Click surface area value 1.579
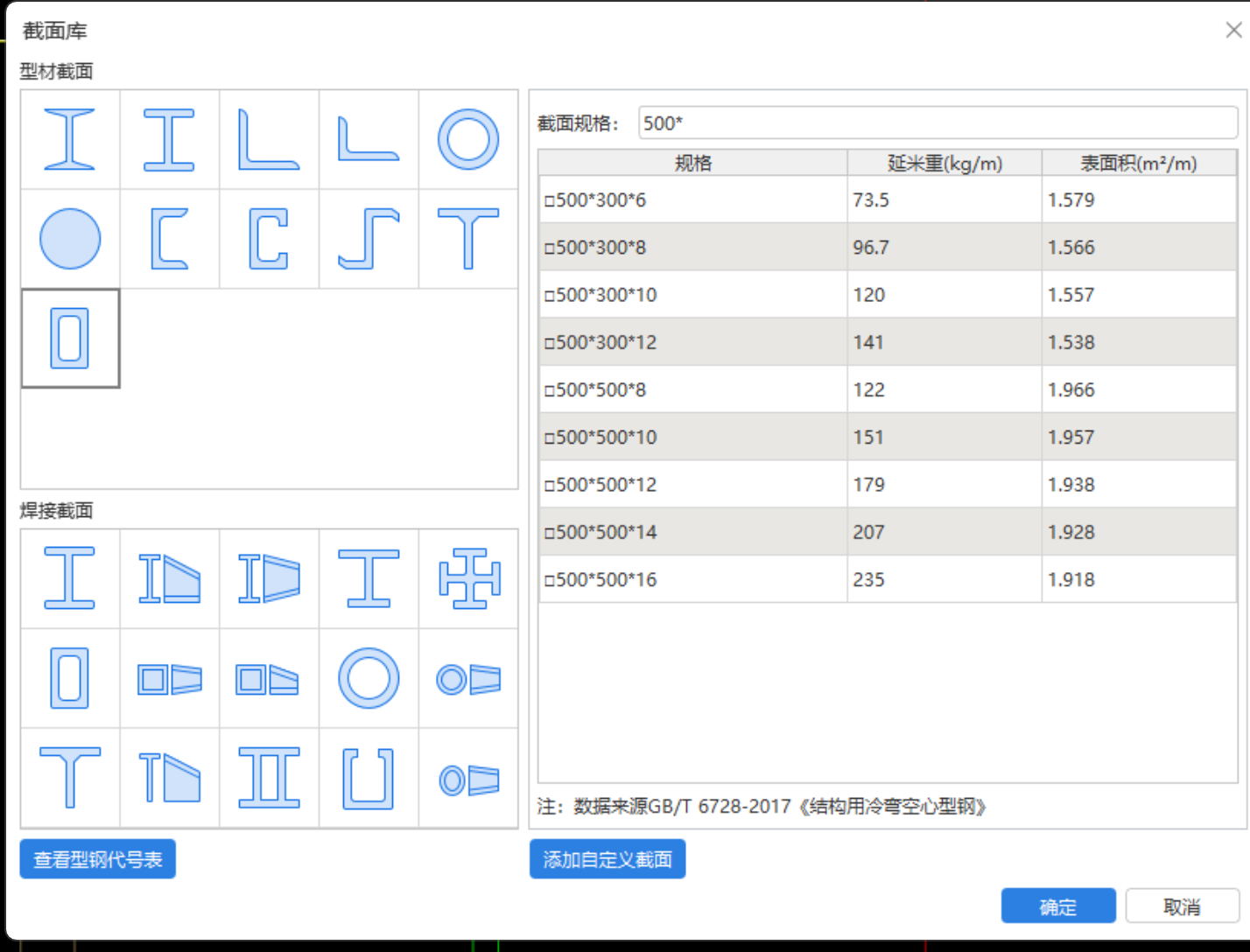 1071,199
